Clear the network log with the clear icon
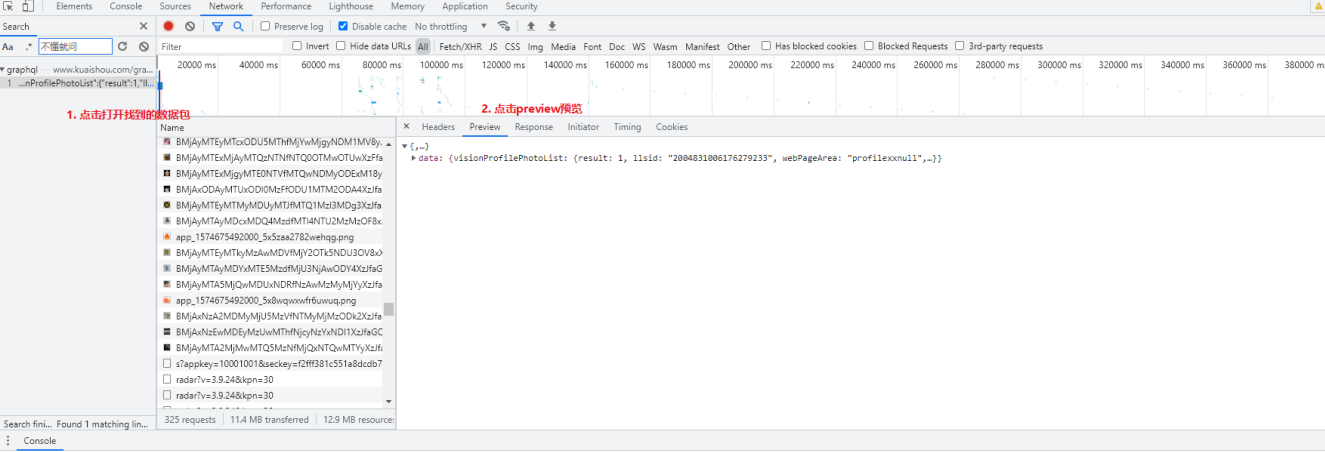 [x=190, y=26]
